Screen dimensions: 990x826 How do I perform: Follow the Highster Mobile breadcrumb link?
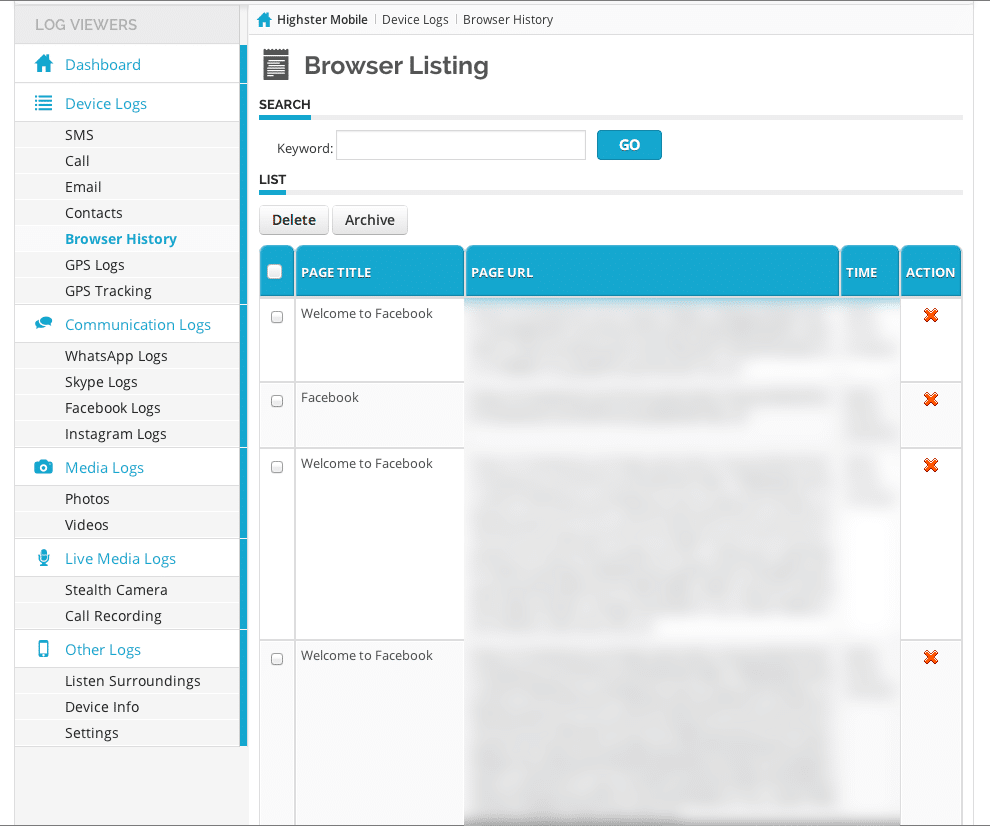click(322, 20)
